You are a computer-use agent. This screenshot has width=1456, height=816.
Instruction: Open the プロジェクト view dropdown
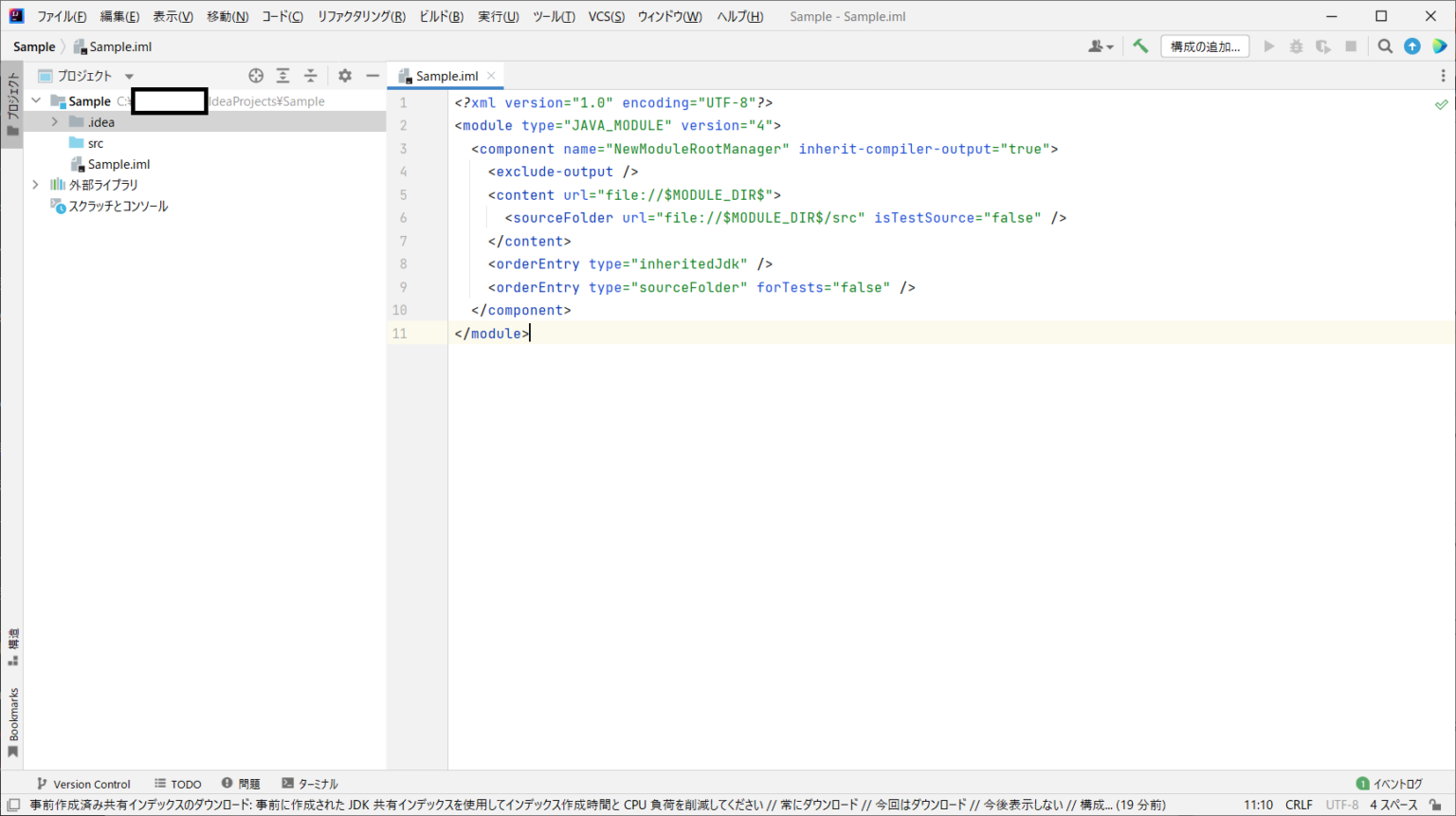coord(129,76)
